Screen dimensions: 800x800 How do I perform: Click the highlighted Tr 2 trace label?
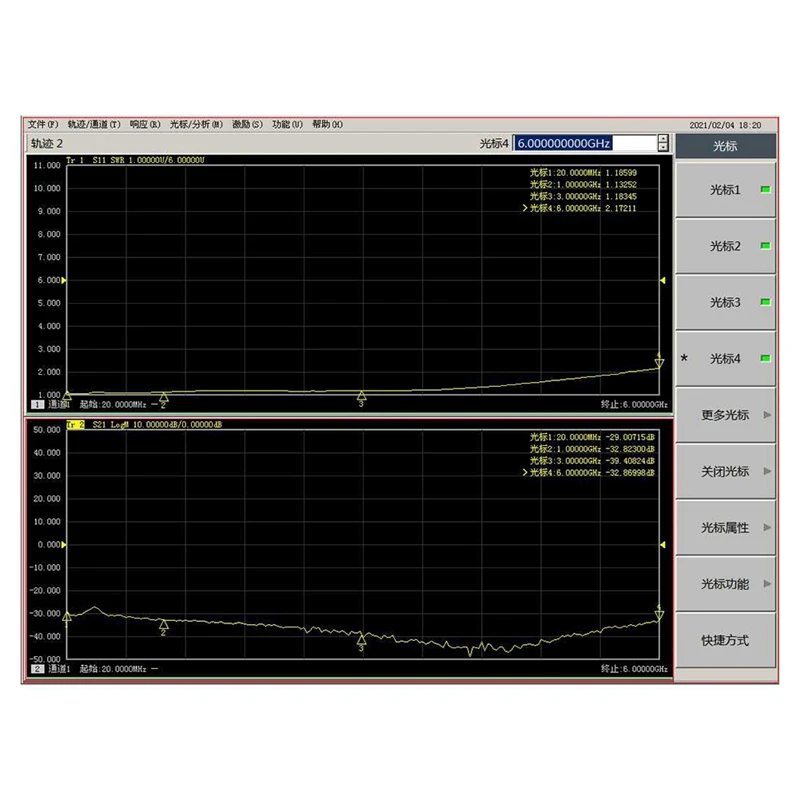click(76, 425)
